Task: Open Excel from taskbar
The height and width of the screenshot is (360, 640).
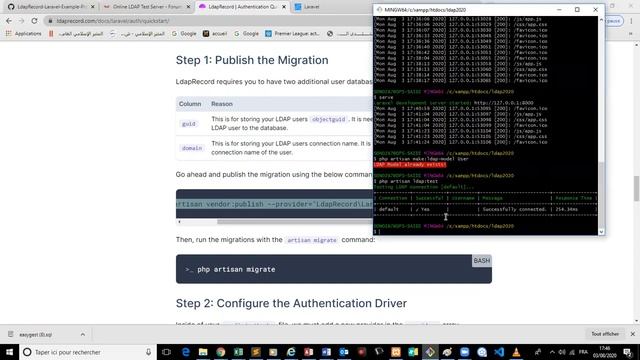Action: (x=238, y=352)
